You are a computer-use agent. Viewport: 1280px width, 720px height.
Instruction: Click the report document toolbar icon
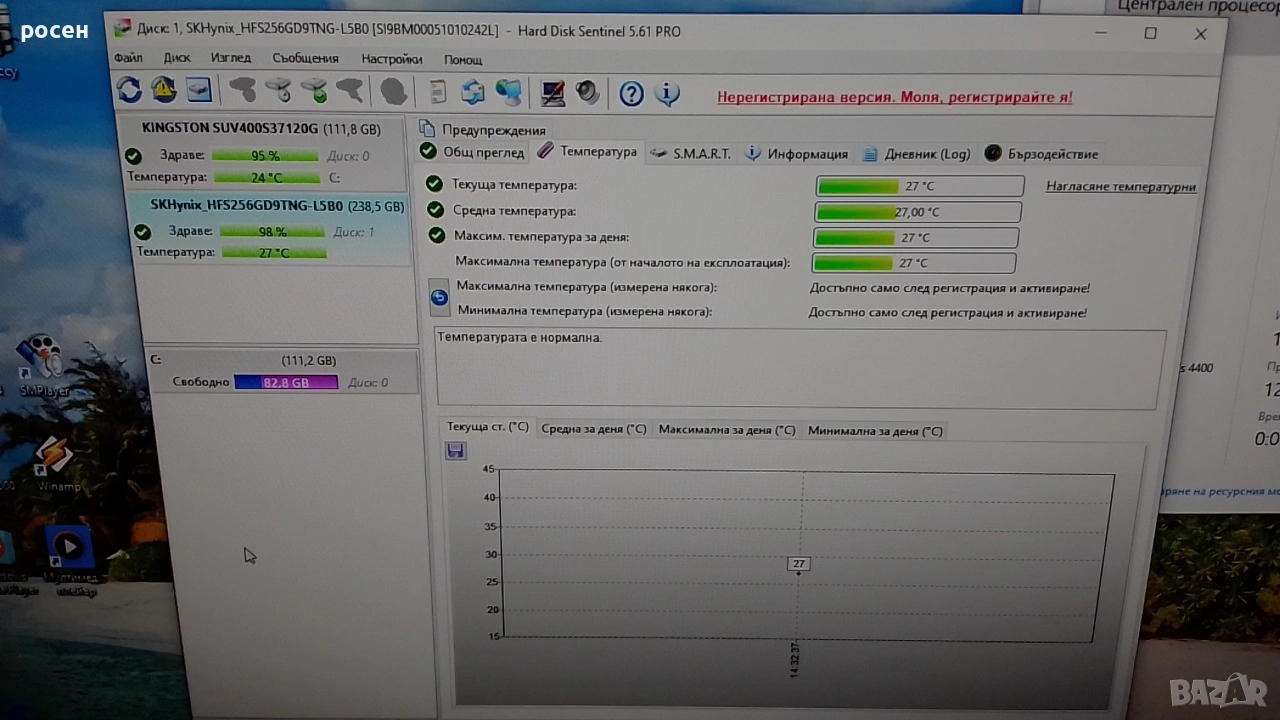pos(438,92)
